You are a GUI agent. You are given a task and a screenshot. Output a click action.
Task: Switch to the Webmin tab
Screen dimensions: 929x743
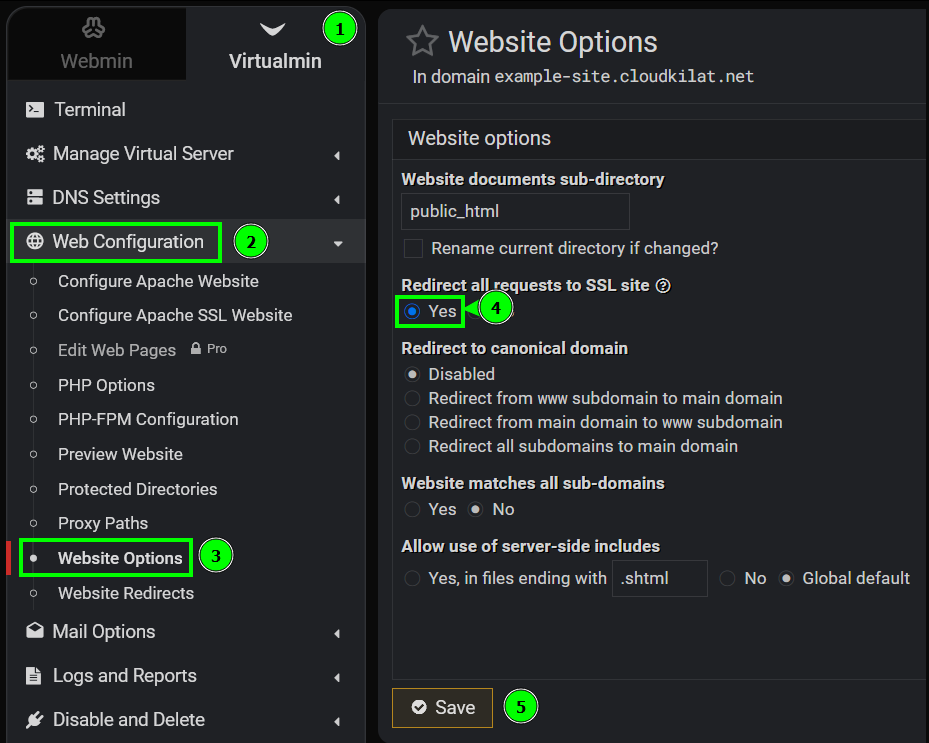click(97, 44)
